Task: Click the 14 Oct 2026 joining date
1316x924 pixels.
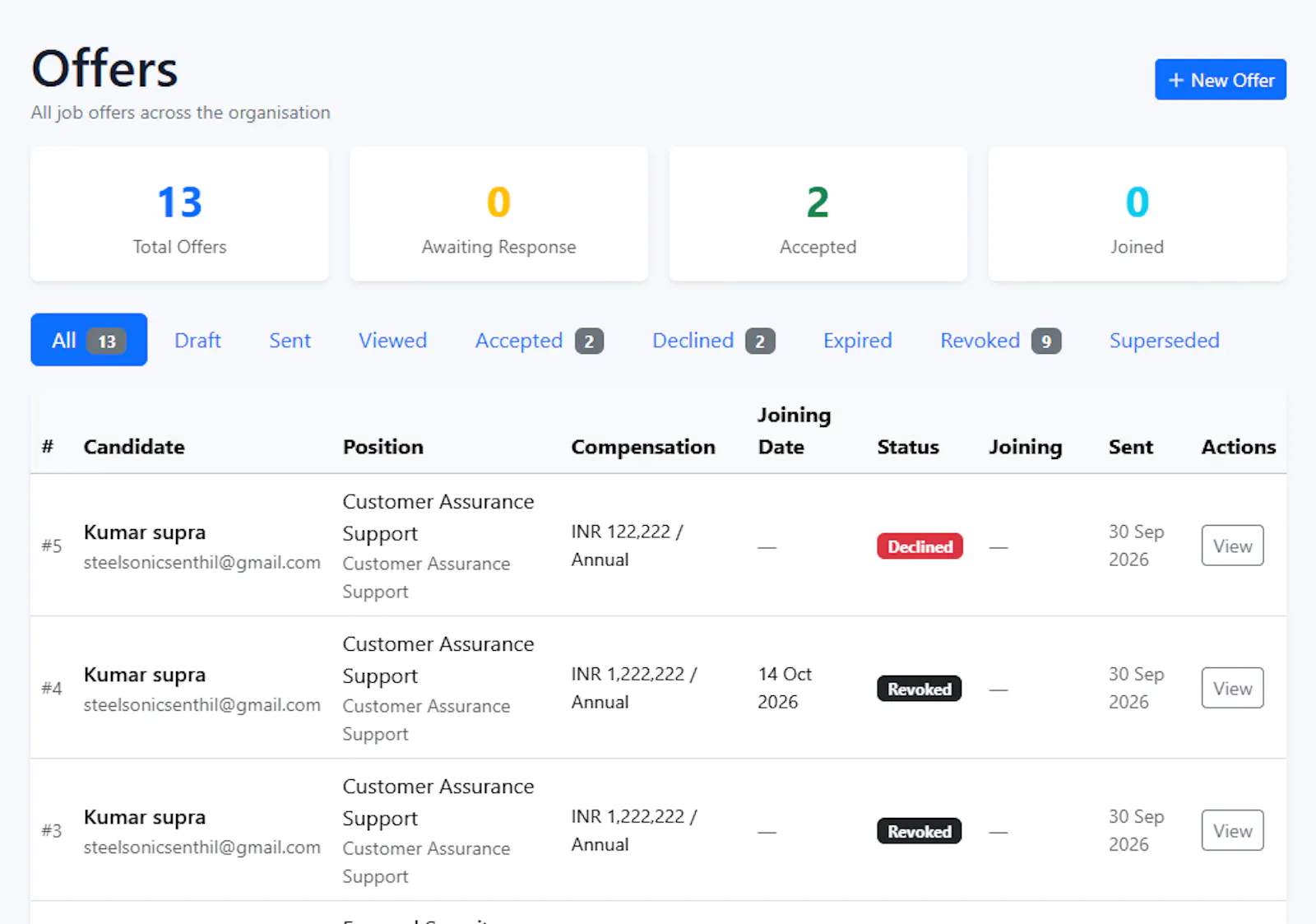Action: [785, 688]
